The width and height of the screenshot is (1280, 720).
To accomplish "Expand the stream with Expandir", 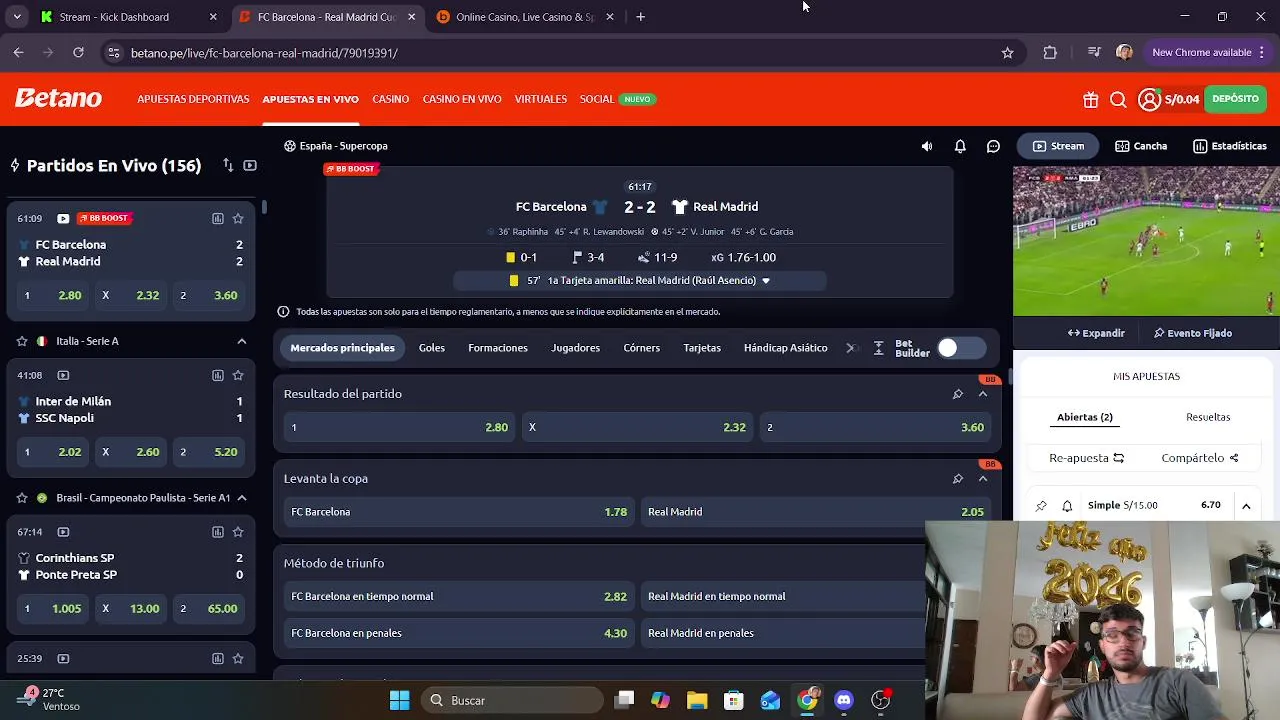I will [1096, 333].
